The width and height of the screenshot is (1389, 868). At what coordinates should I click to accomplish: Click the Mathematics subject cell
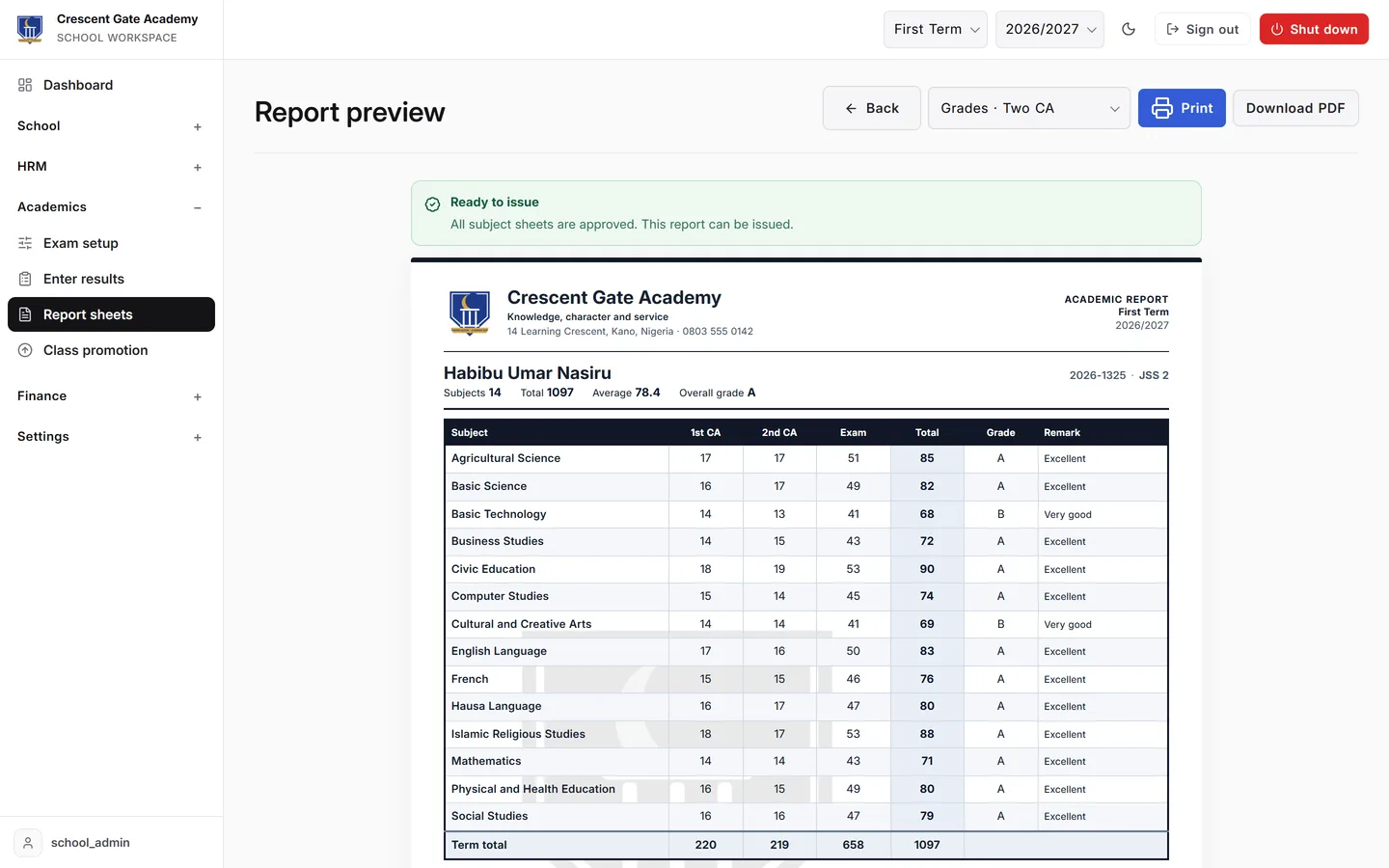tap(557, 761)
